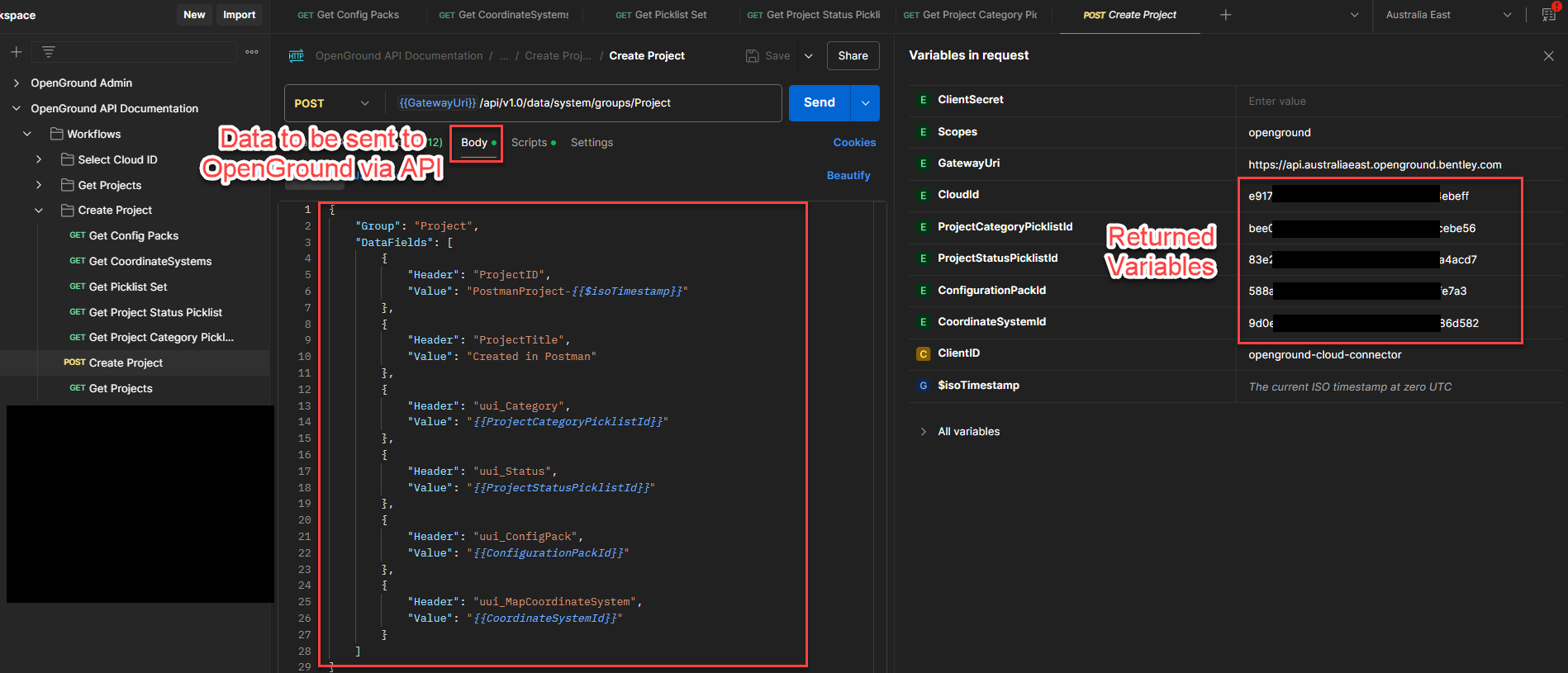Open the sidebar filter icon
This screenshot has width=1568, height=673.
coord(49,52)
